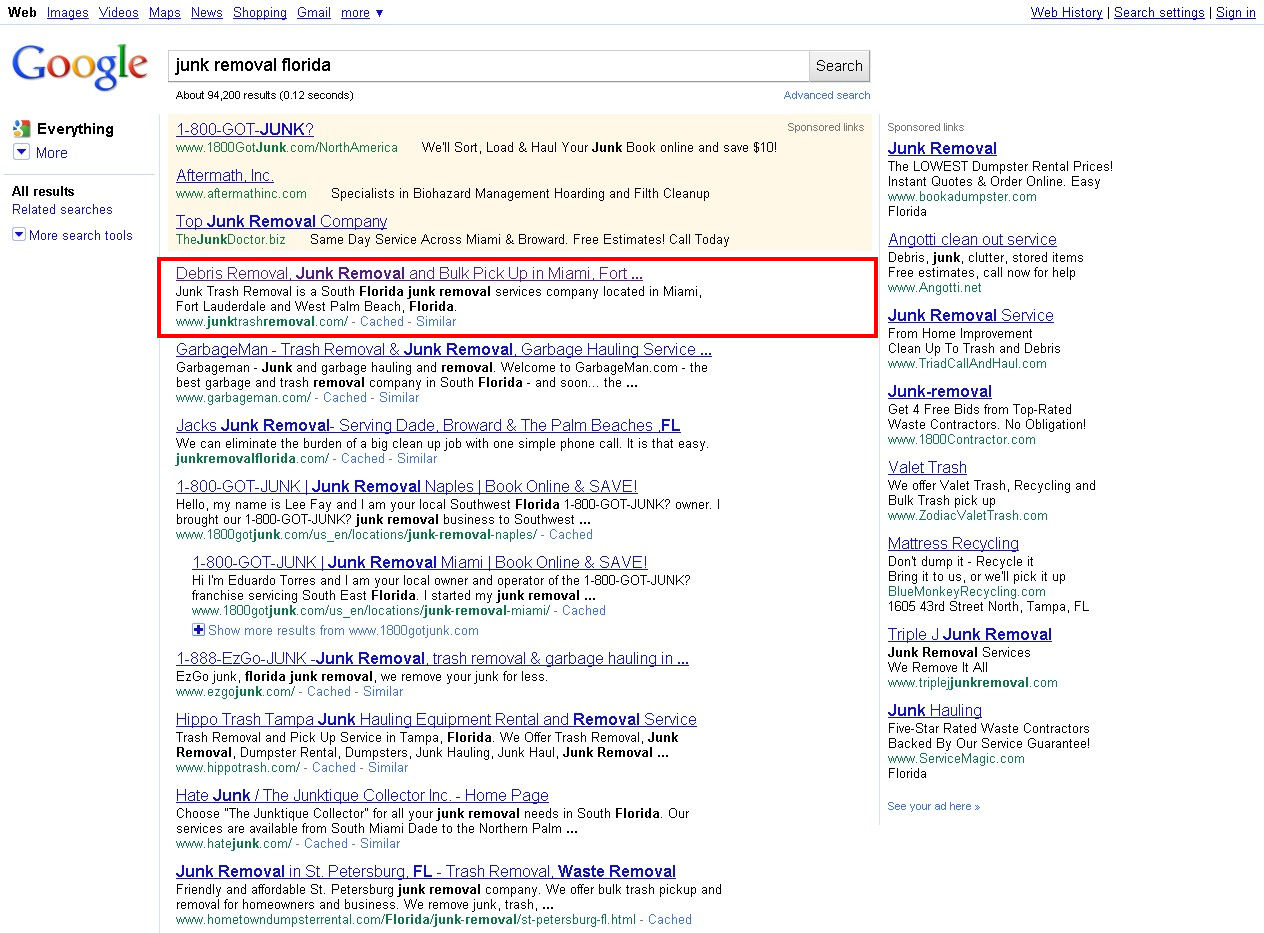Select Everything in left sidebar
The height and width of the screenshot is (933, 1264).
(75, 129)
